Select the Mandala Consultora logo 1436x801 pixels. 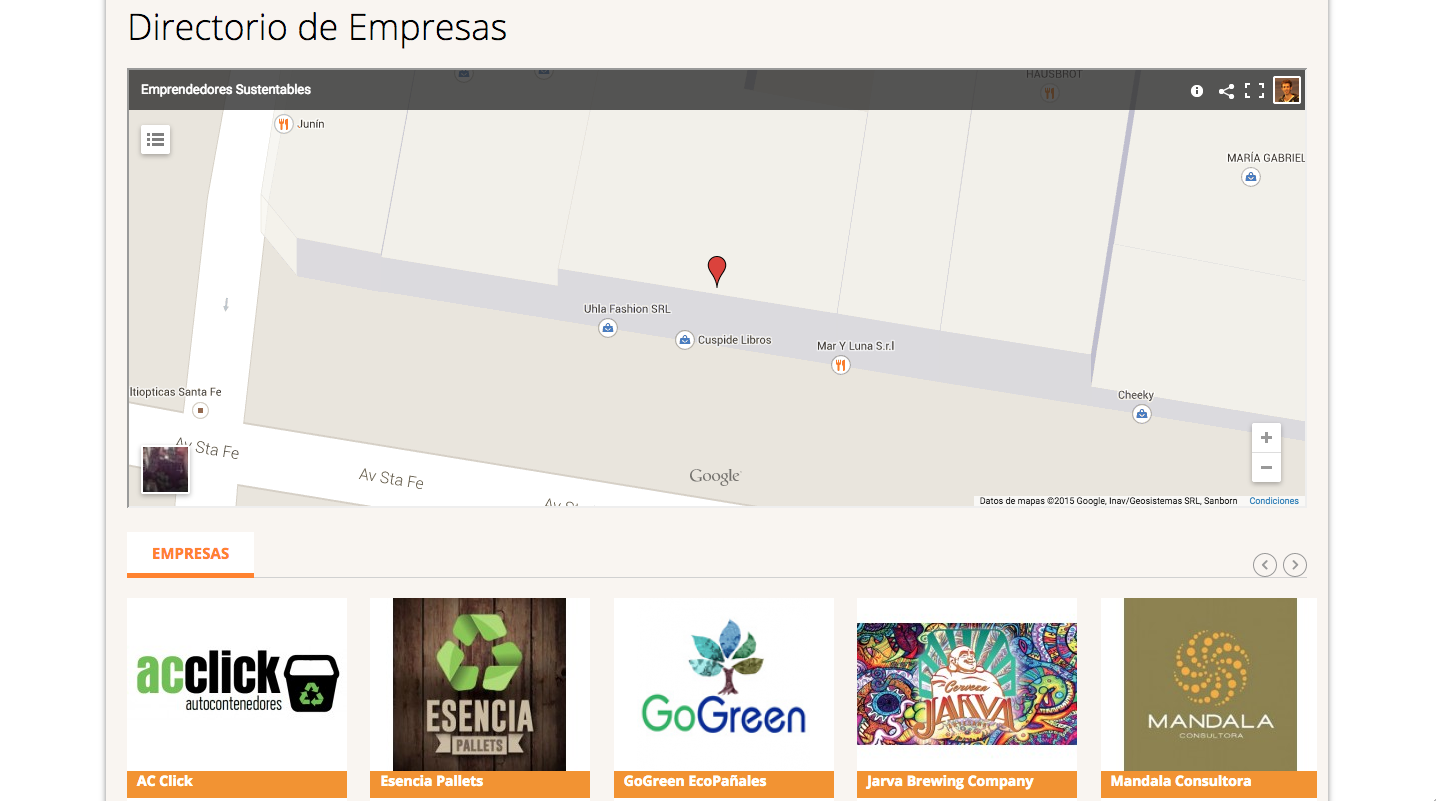pos(1210,684)
